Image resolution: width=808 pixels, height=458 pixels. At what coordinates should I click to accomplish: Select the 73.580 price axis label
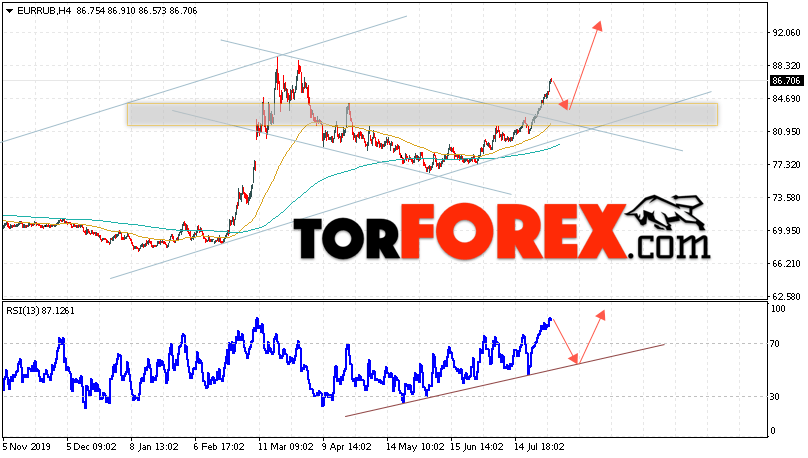coord(786,197)
